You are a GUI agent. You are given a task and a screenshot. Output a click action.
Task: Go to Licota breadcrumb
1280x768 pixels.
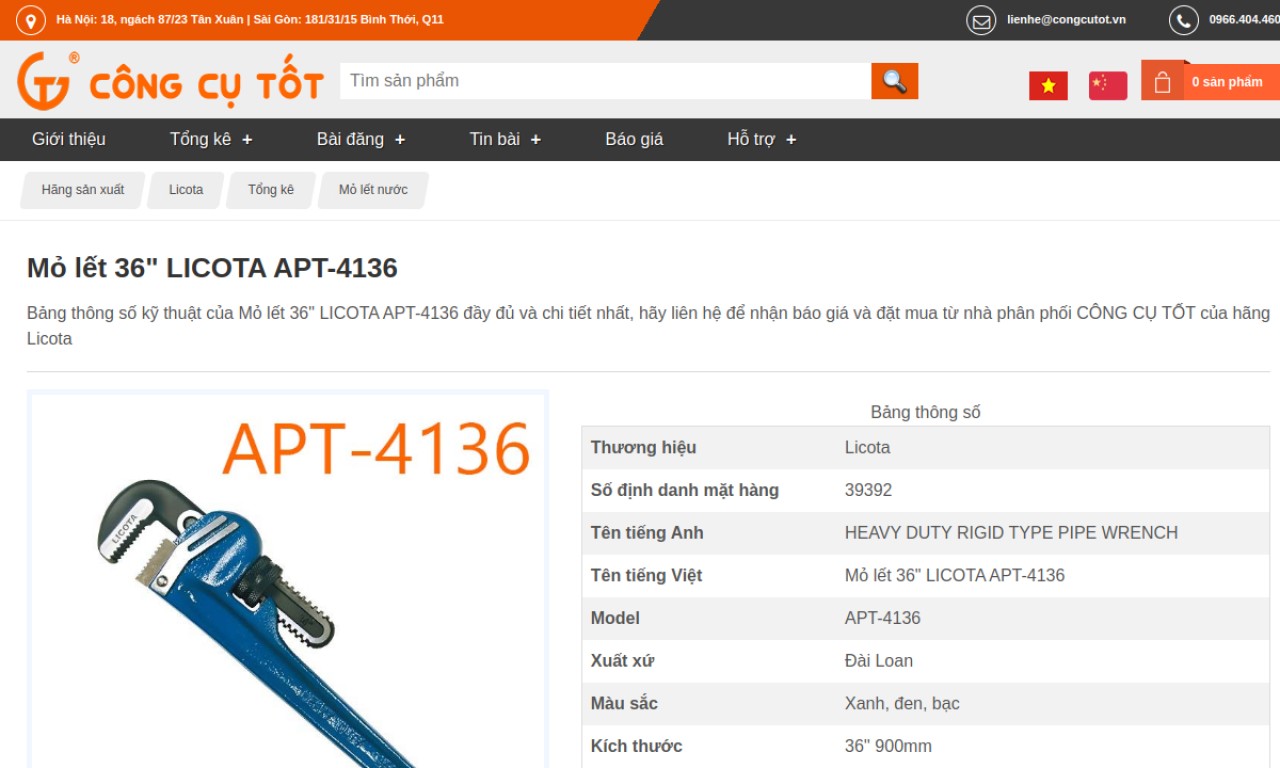pyautogui.click(x=186, y=190)
